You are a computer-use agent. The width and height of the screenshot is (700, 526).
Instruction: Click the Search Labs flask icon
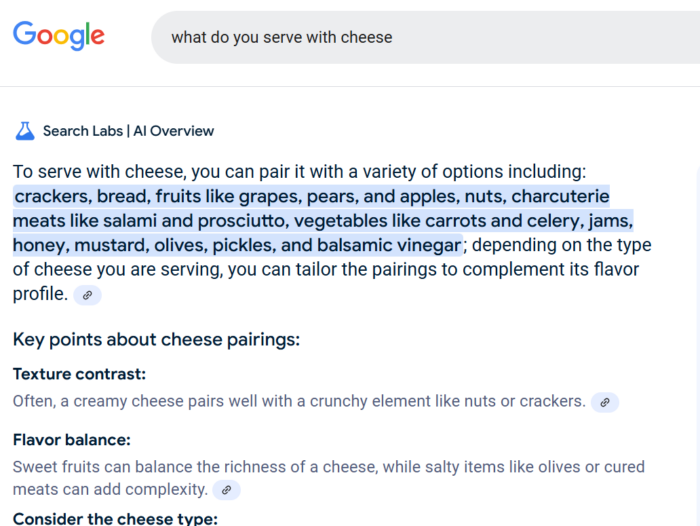25,131
